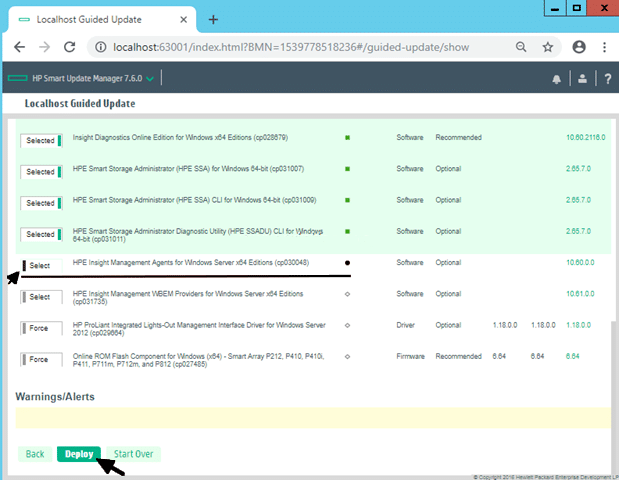
Task: Click the yellow Warnings/Alerts message box
Action: tap(313, 418)
